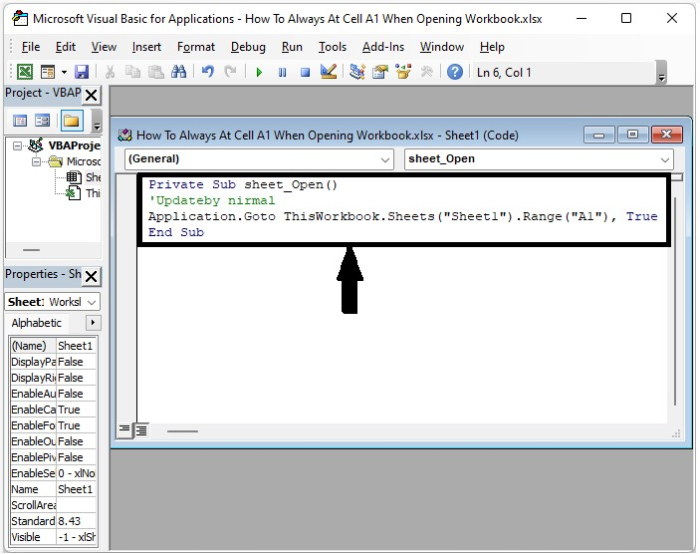Click the Project pane horizontal scrollbar thumb
Image resolution: width=700 pixels, height=554 pixels.
point(31,250)
